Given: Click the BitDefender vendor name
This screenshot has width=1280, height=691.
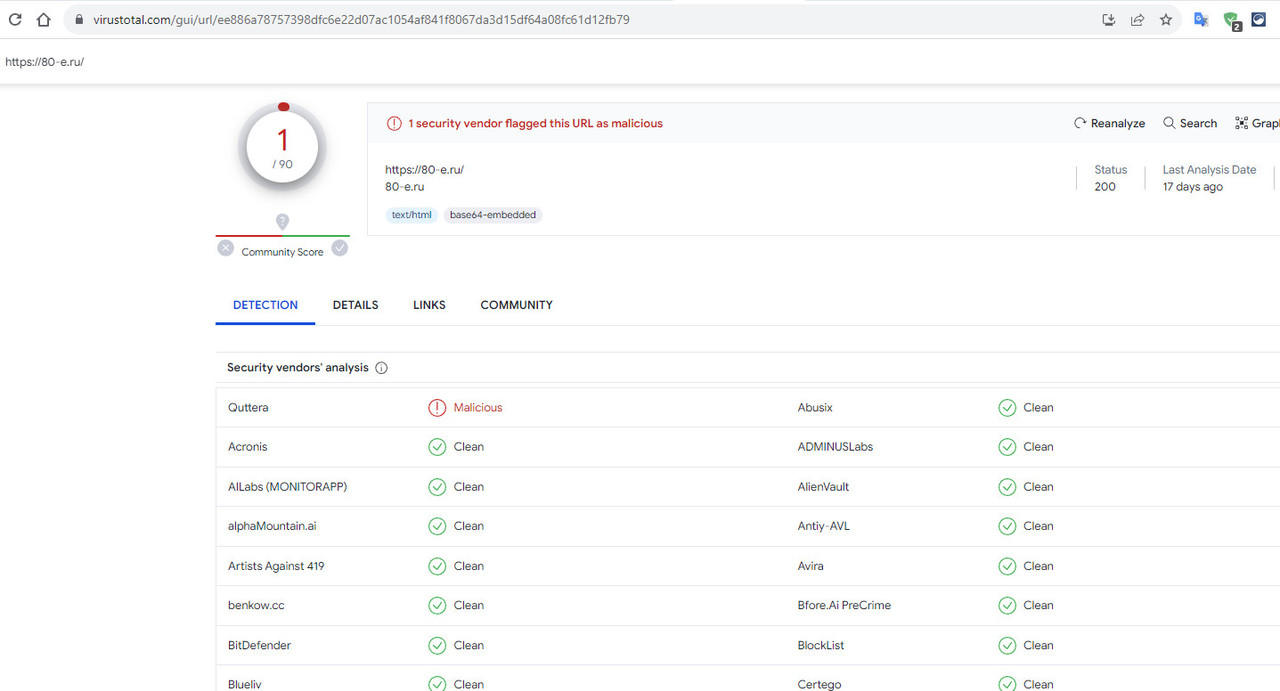Looking at the screenshot, I should (x=260, y=645).
